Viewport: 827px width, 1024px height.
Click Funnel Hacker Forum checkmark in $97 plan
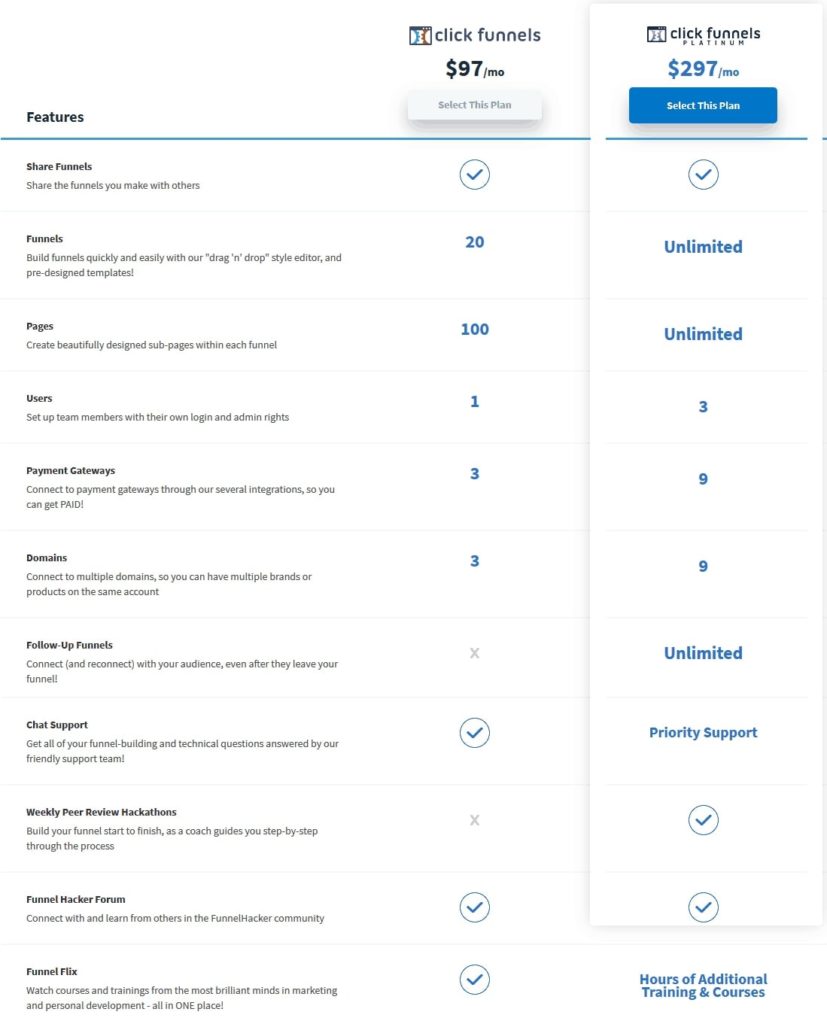click(475, 907)
